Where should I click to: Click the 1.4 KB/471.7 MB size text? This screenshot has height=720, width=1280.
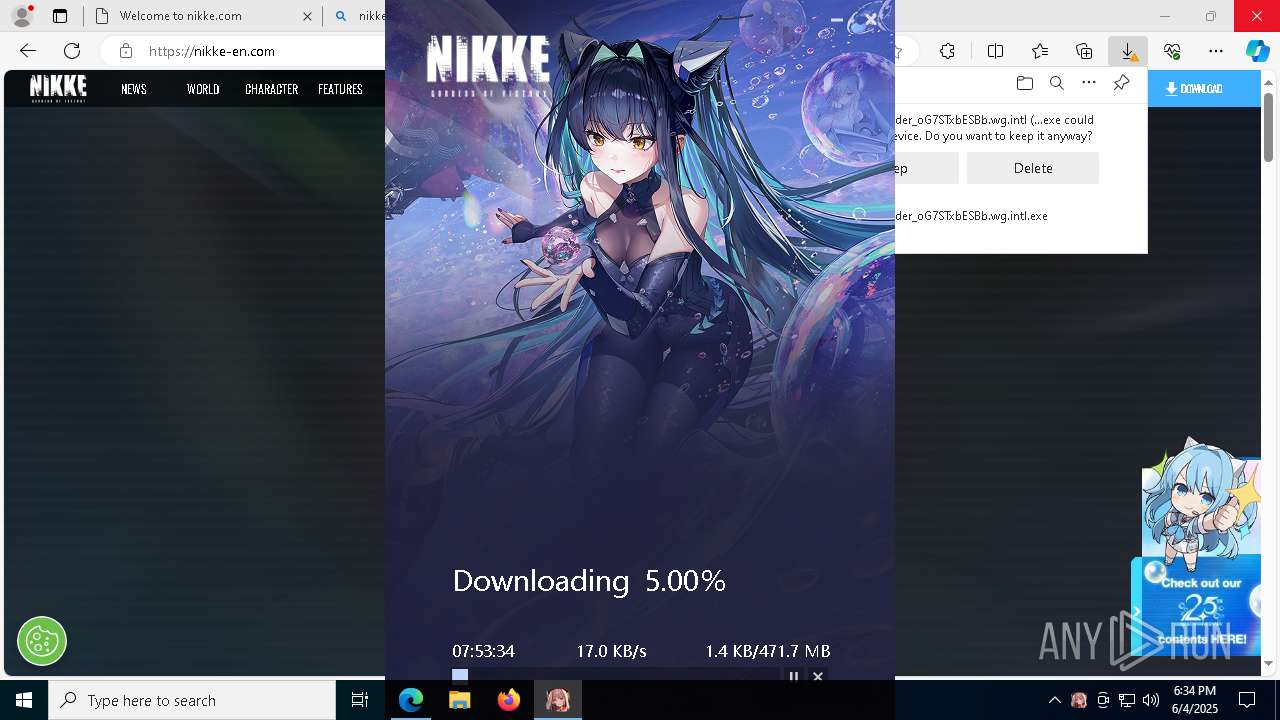click(767, 651)
